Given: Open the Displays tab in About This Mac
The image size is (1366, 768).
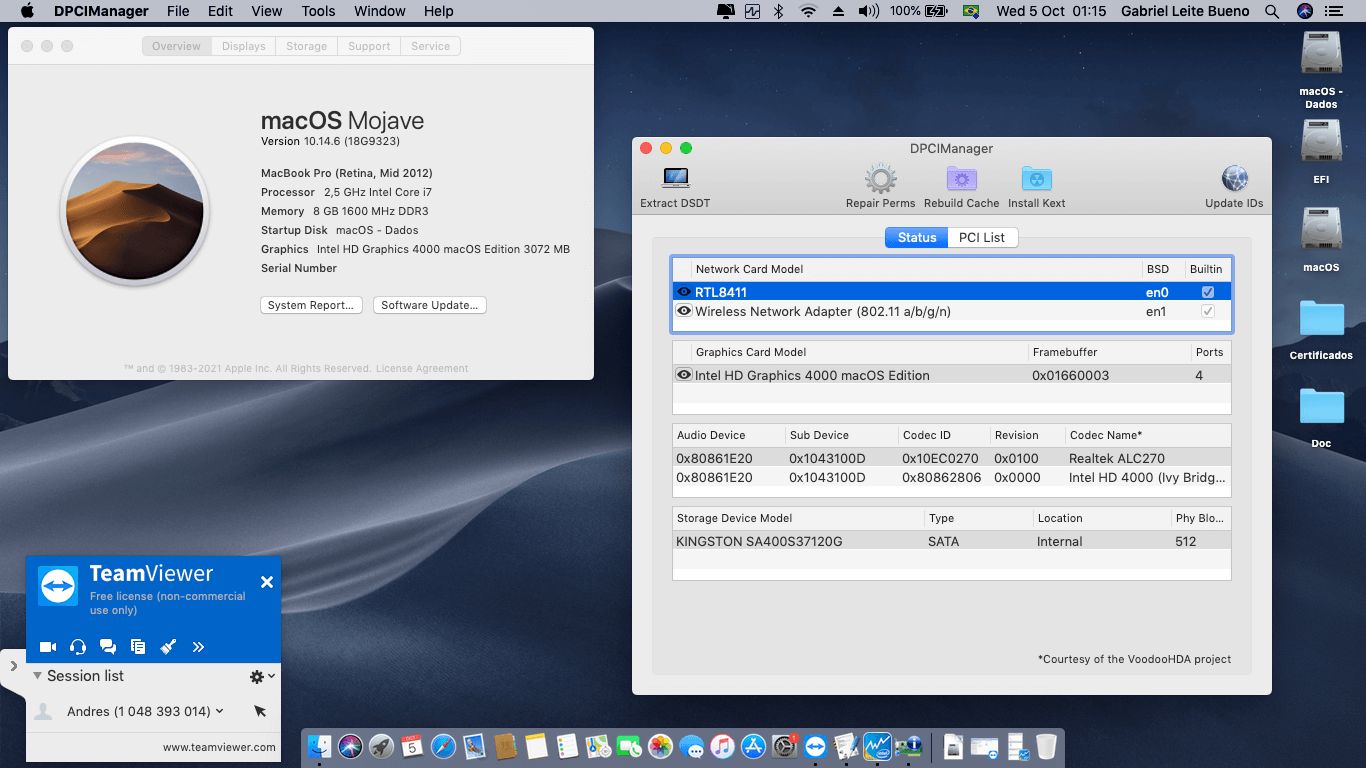Looking at the screenshot, I should [x=244, y=46].
